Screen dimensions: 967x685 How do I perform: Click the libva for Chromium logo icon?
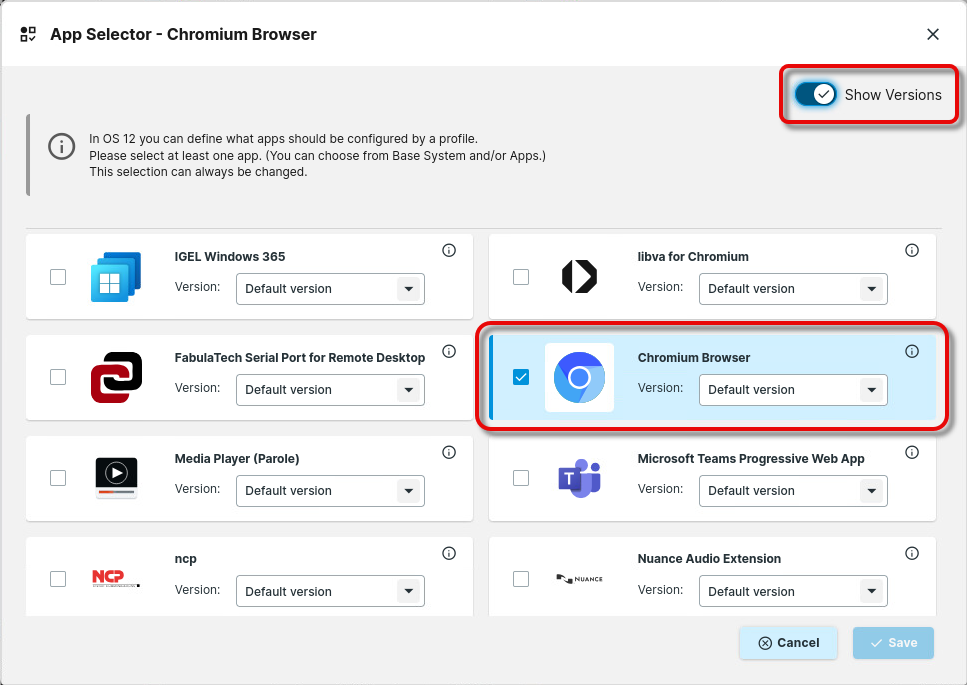pos(579,276)
